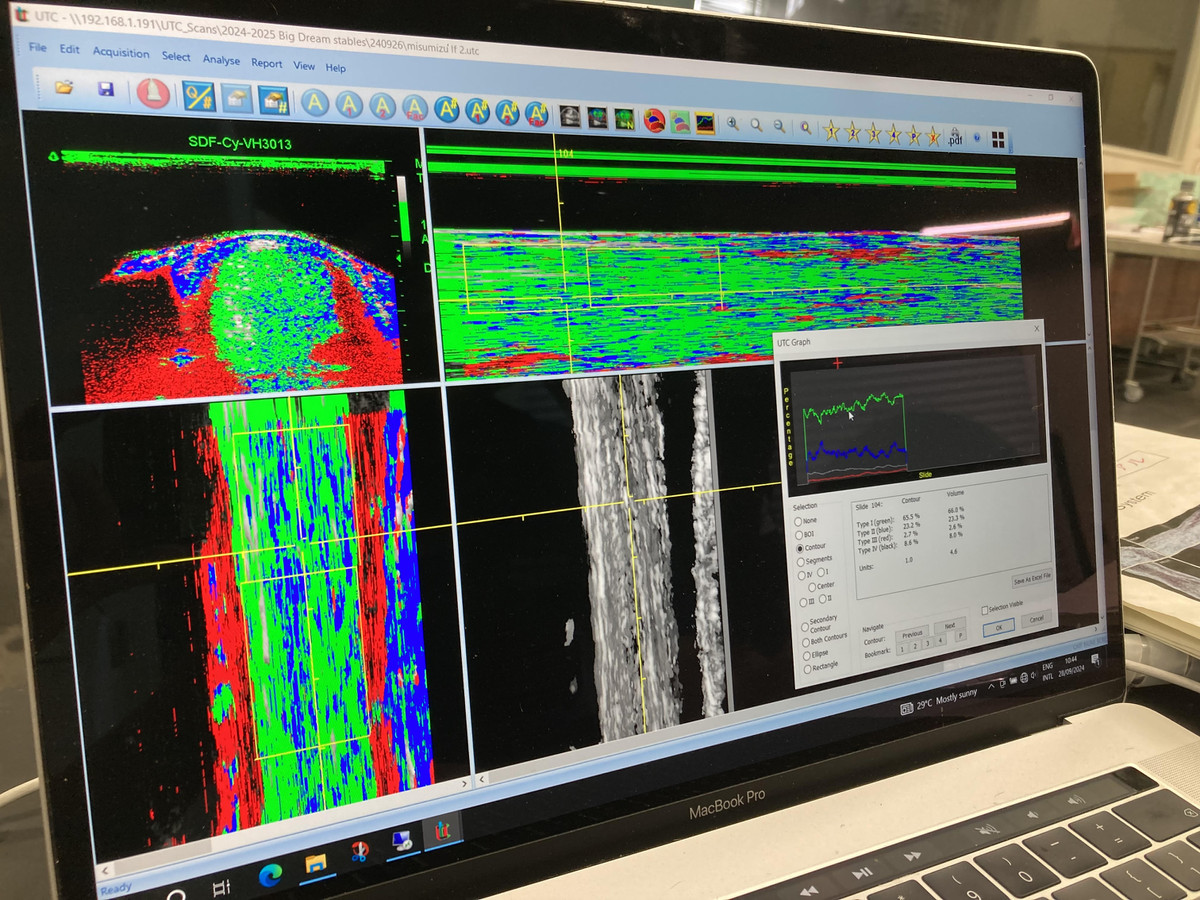Click the star 3 bookmark icon
Screen dimensions: 1200x900
pos(873,132)
